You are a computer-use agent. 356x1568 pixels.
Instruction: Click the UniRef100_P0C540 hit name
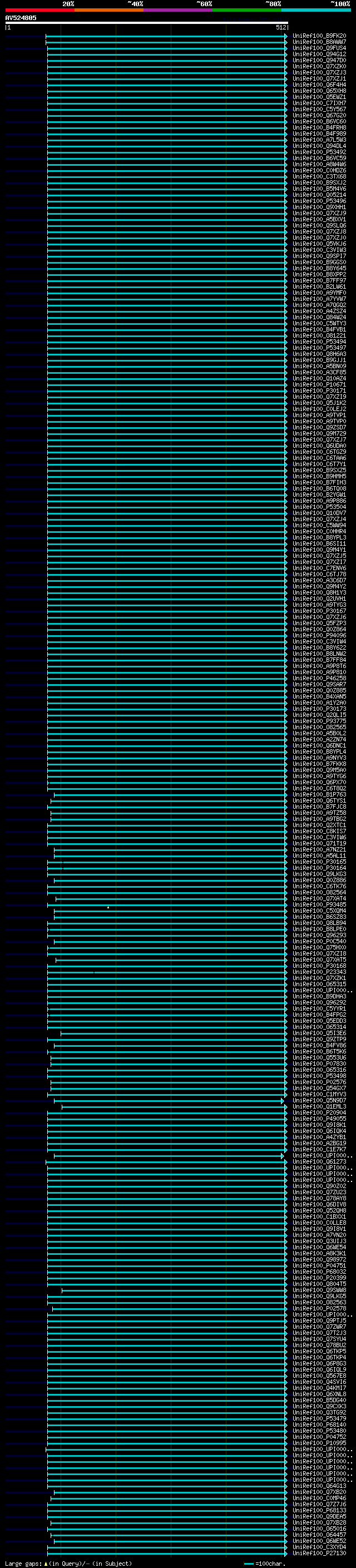tap(319, 941)
